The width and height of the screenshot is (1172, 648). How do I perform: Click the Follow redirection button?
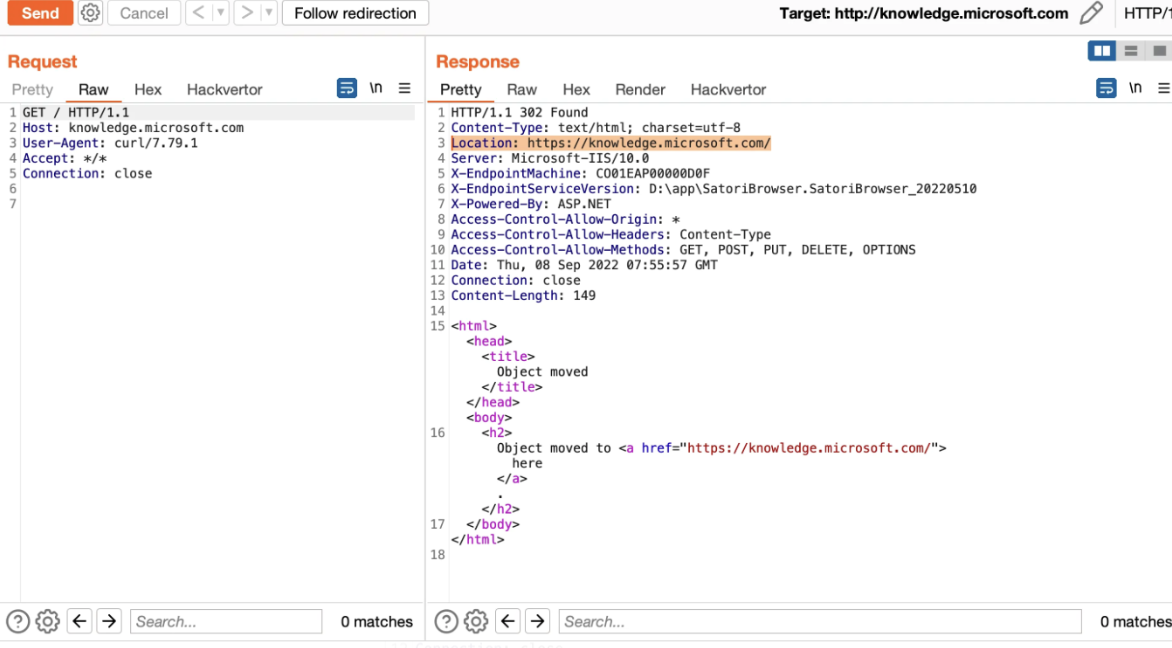pyautogui.click(x=355, y=13)
